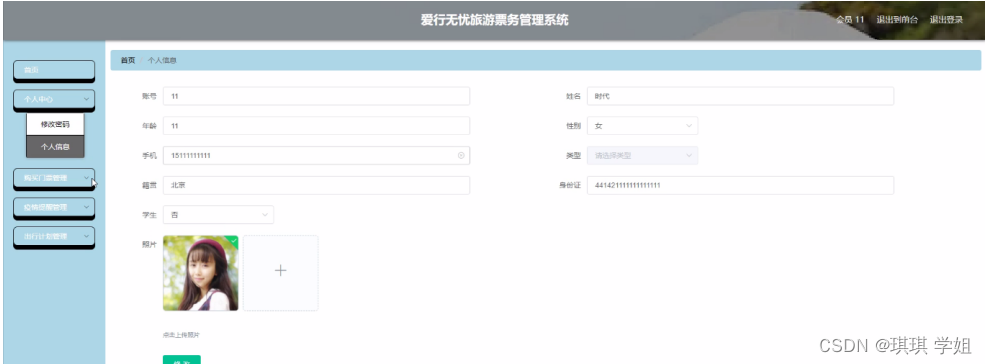Focus the 身份证 input field
Image resolution: width=987 pixels, height=364 pixels.
click(x=740, y=185)
